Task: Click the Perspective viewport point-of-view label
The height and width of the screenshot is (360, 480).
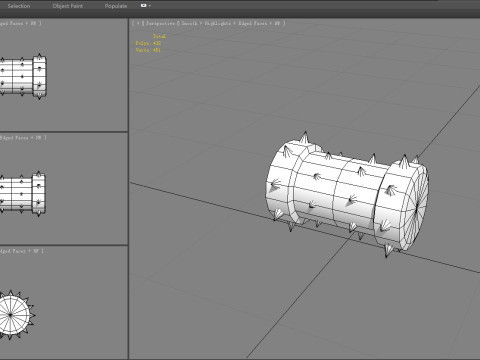Action: pyautogui.click(x=160, y=23)
